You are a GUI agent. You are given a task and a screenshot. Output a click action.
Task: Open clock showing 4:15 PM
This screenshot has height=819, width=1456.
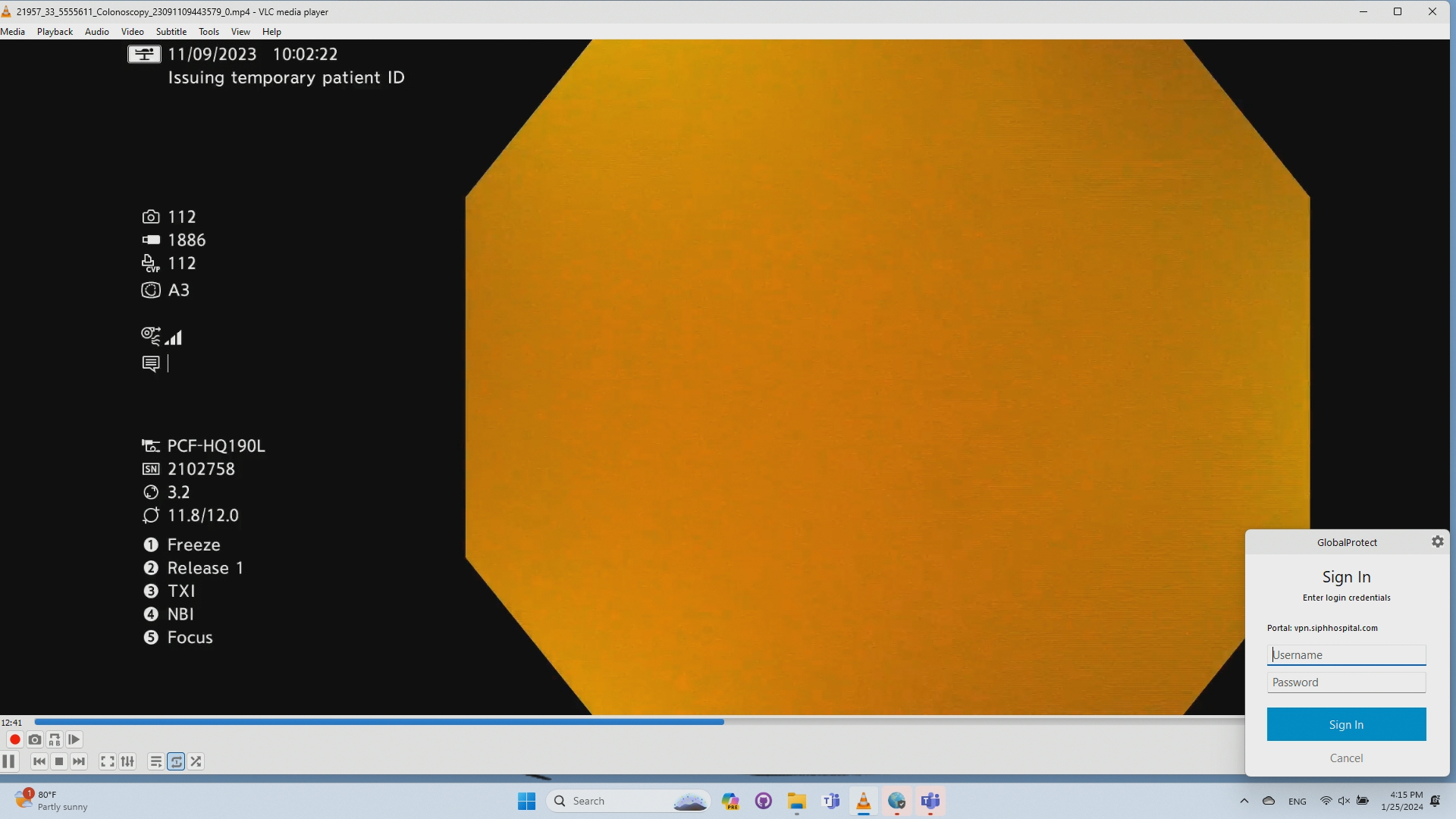coord(1402,801)
